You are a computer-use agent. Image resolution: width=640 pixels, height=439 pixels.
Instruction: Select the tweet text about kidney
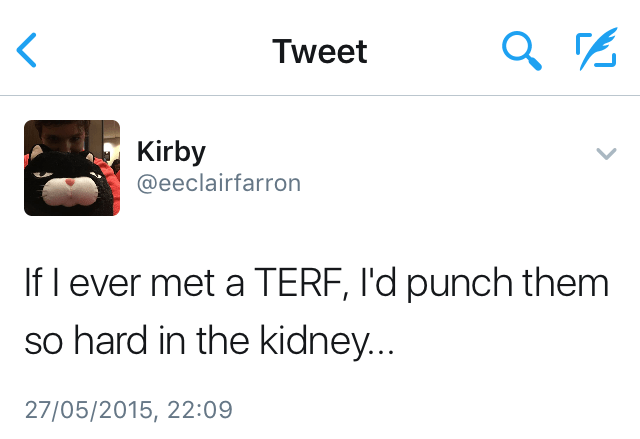click(316, 313)
